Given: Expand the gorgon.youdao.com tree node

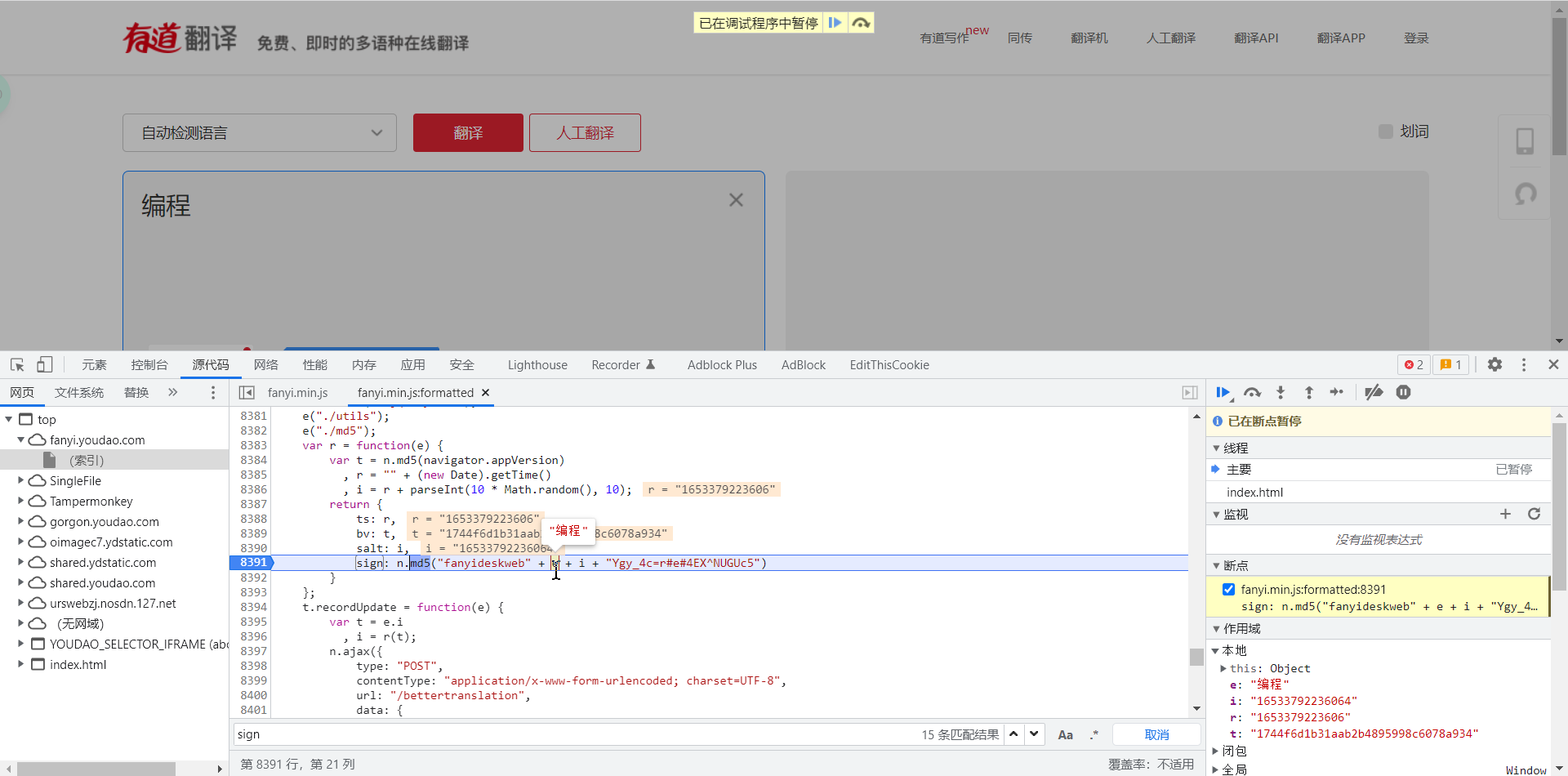Looking at the screenshot, I should tap(21, 522).
